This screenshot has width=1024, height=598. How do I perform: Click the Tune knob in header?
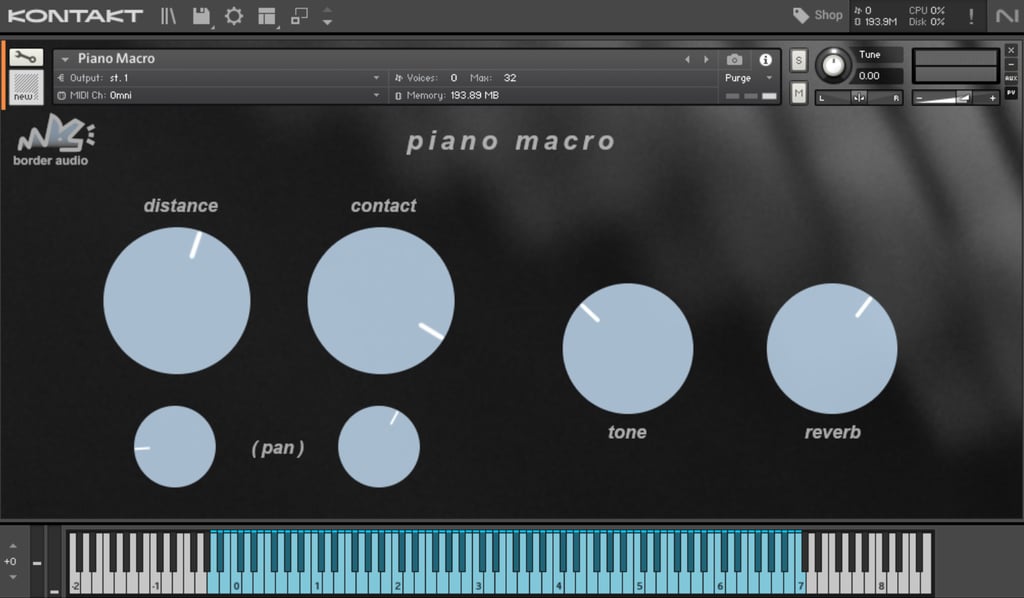[833, 65]
